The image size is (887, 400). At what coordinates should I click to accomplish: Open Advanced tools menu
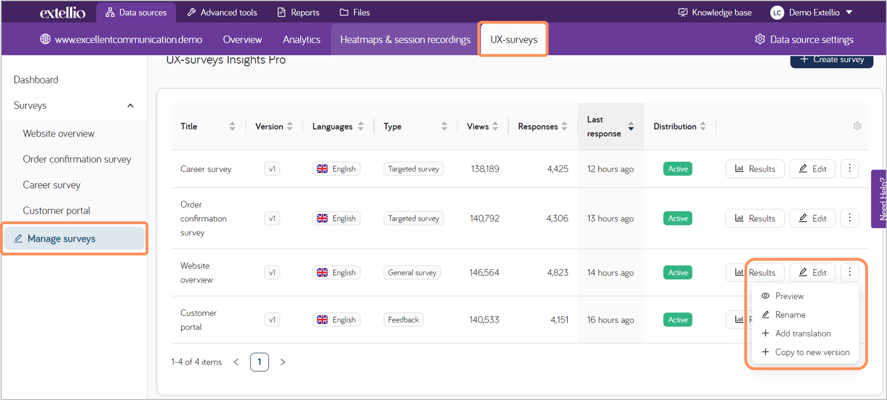pos(222,12)
